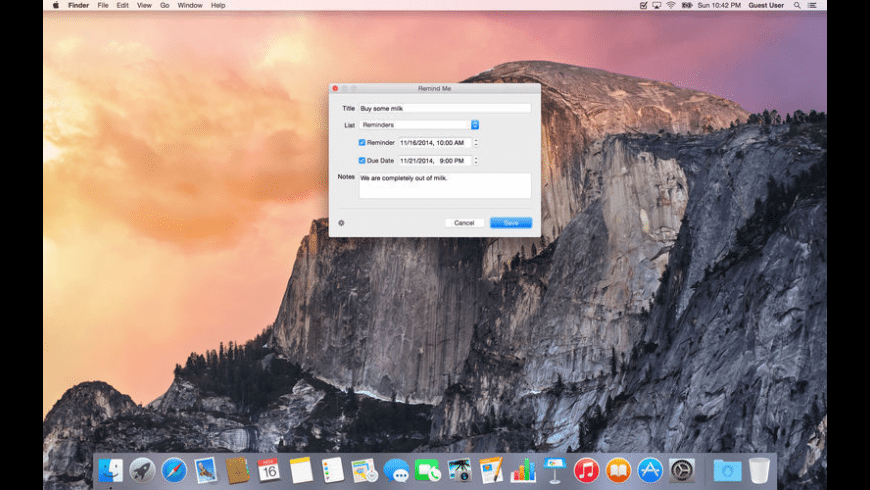870x490 pixels.
Task: Open the View menu
Action: click(144, 5)
